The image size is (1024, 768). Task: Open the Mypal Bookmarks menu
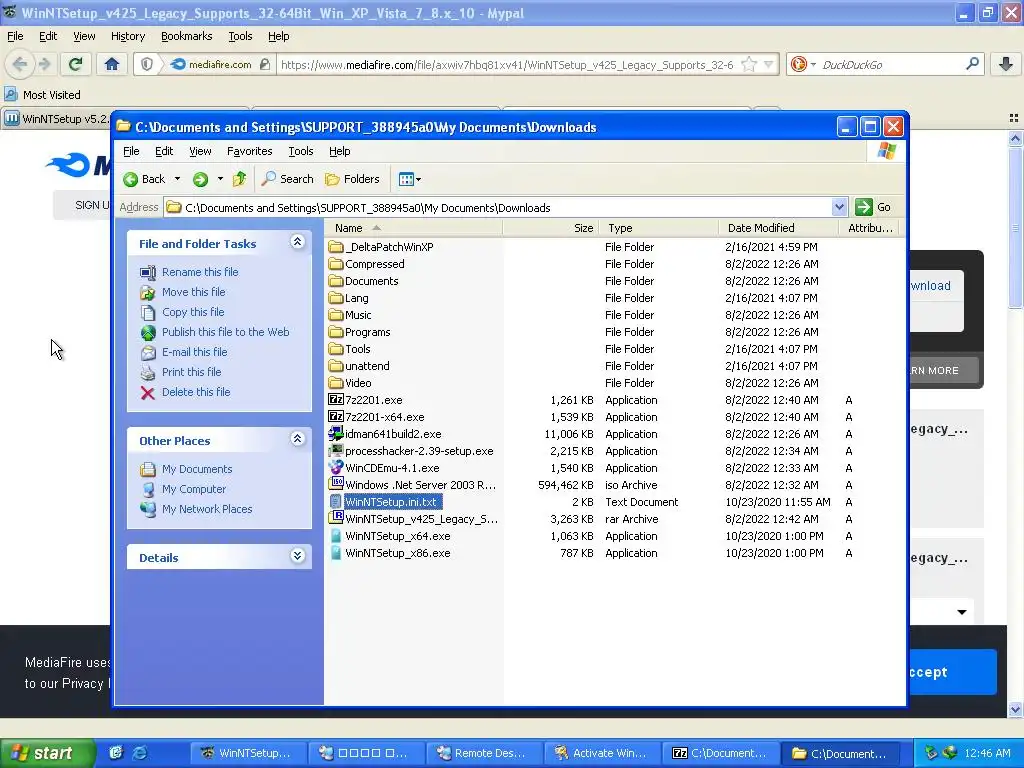tap(186, 36)
